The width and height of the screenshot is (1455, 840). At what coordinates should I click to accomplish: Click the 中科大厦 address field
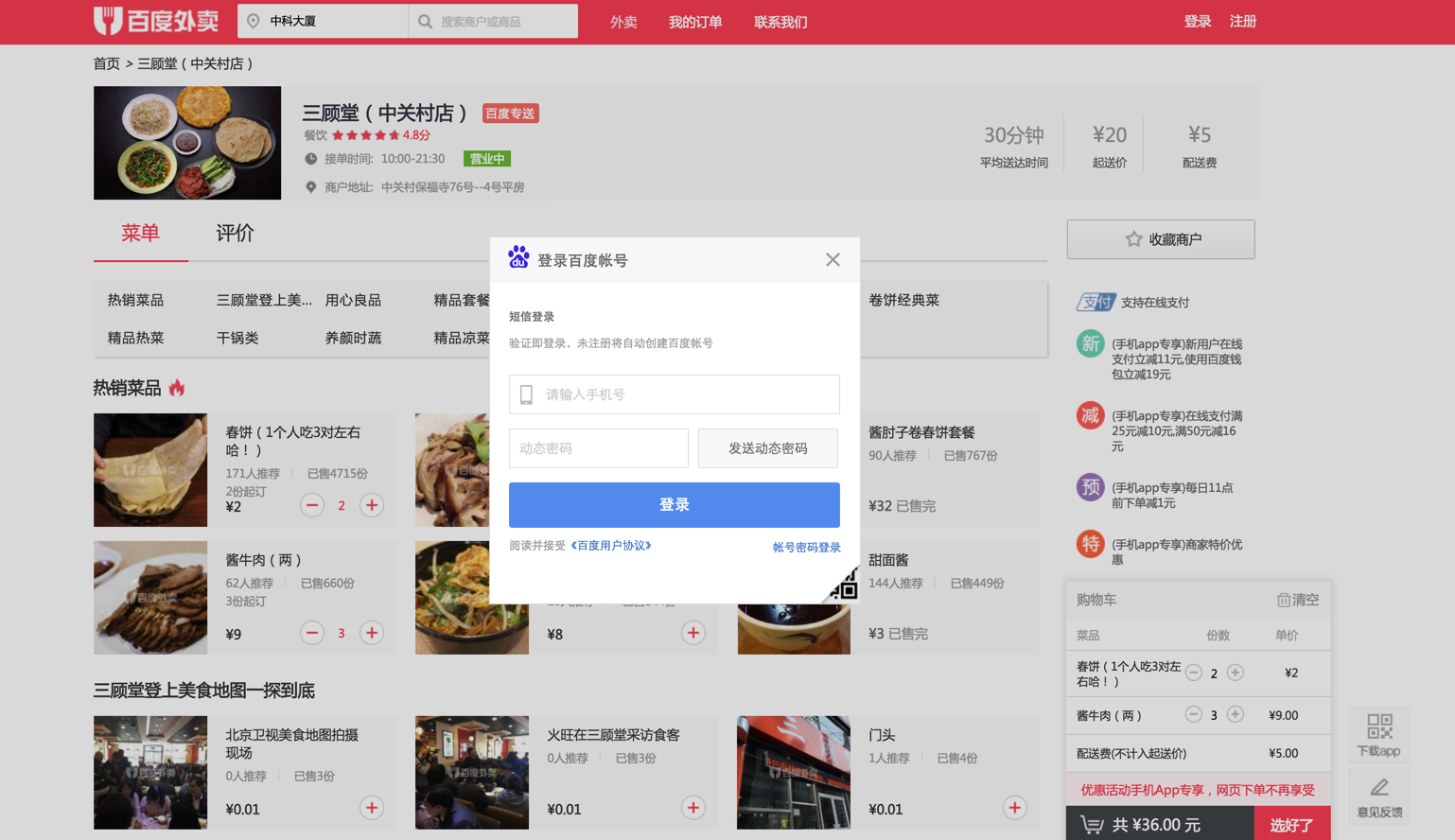(323, 21)
